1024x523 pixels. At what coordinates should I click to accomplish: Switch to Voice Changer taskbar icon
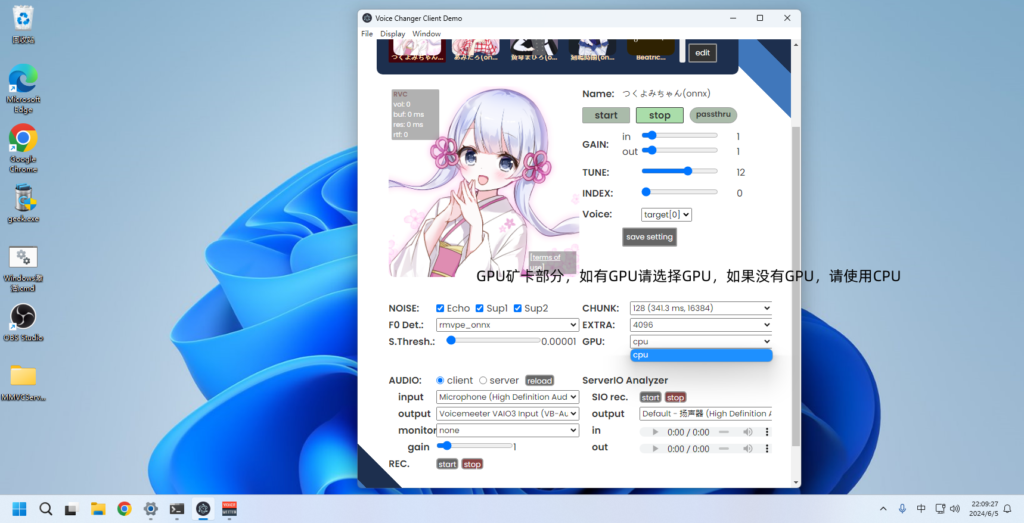click(203, 509)
